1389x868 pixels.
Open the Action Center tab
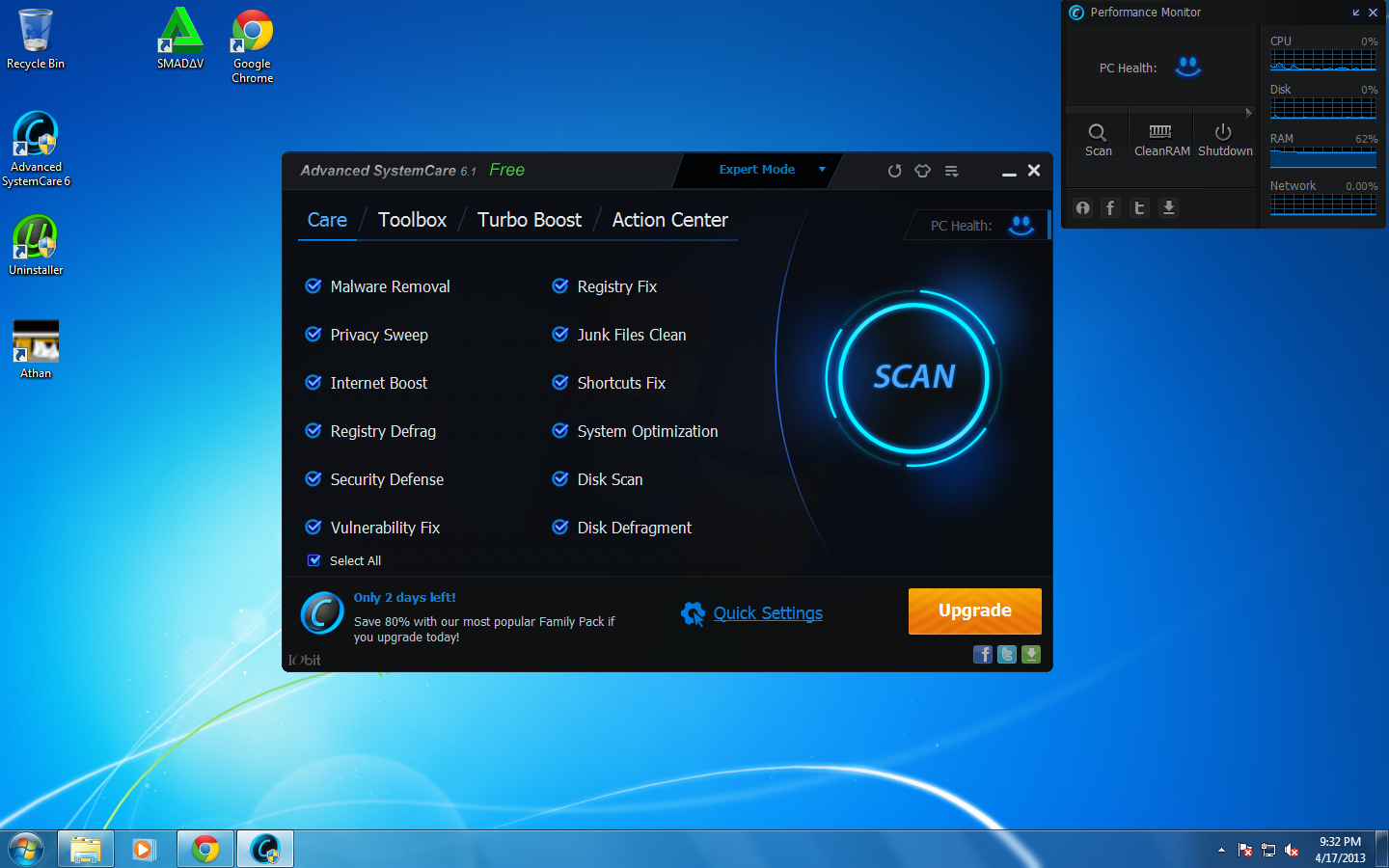click(x=670, y=220)
